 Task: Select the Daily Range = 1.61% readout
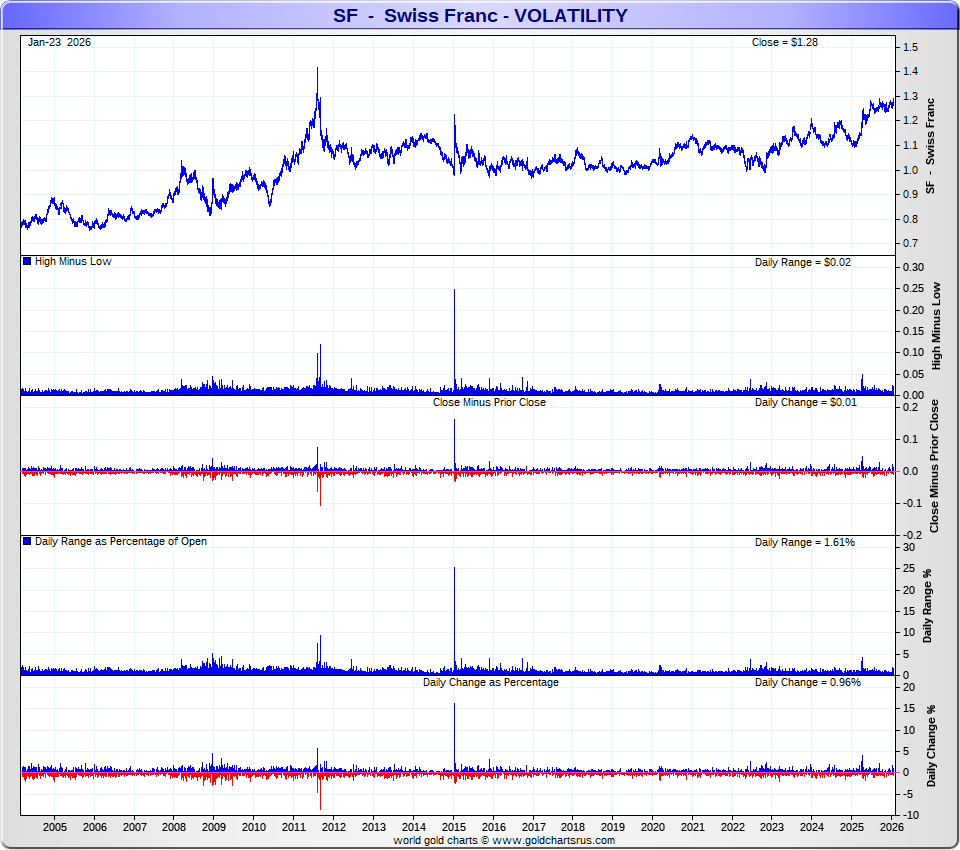point(804,542)
